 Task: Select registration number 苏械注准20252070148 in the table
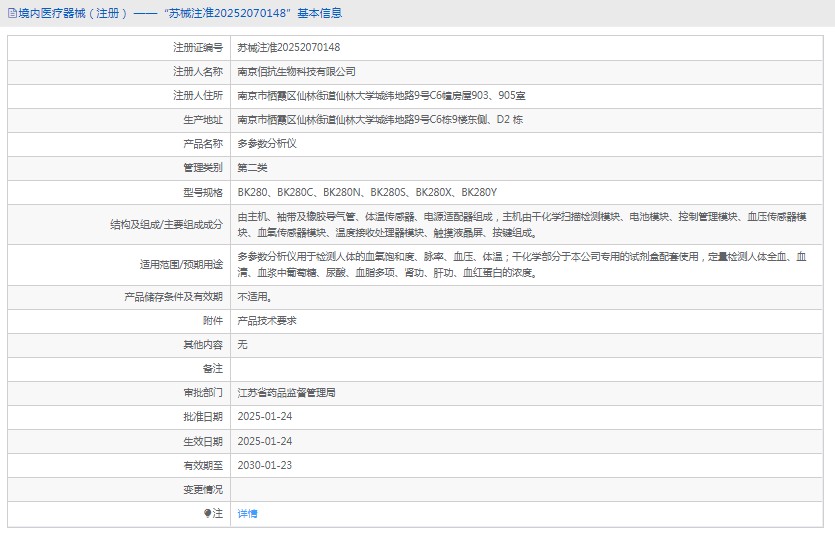[x=289, y=47]
